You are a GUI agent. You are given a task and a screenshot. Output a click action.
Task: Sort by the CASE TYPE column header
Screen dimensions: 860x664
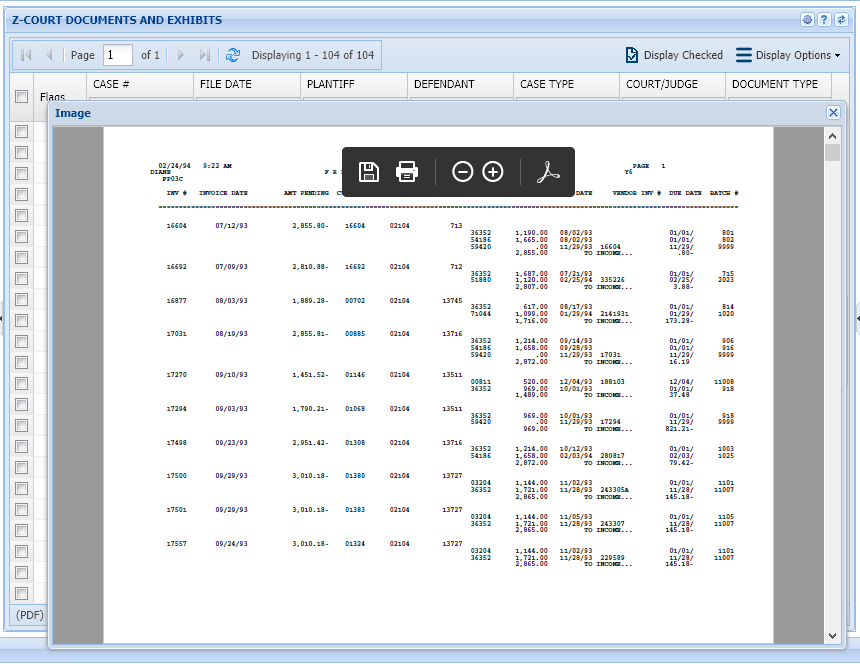[x=547, y=84]
